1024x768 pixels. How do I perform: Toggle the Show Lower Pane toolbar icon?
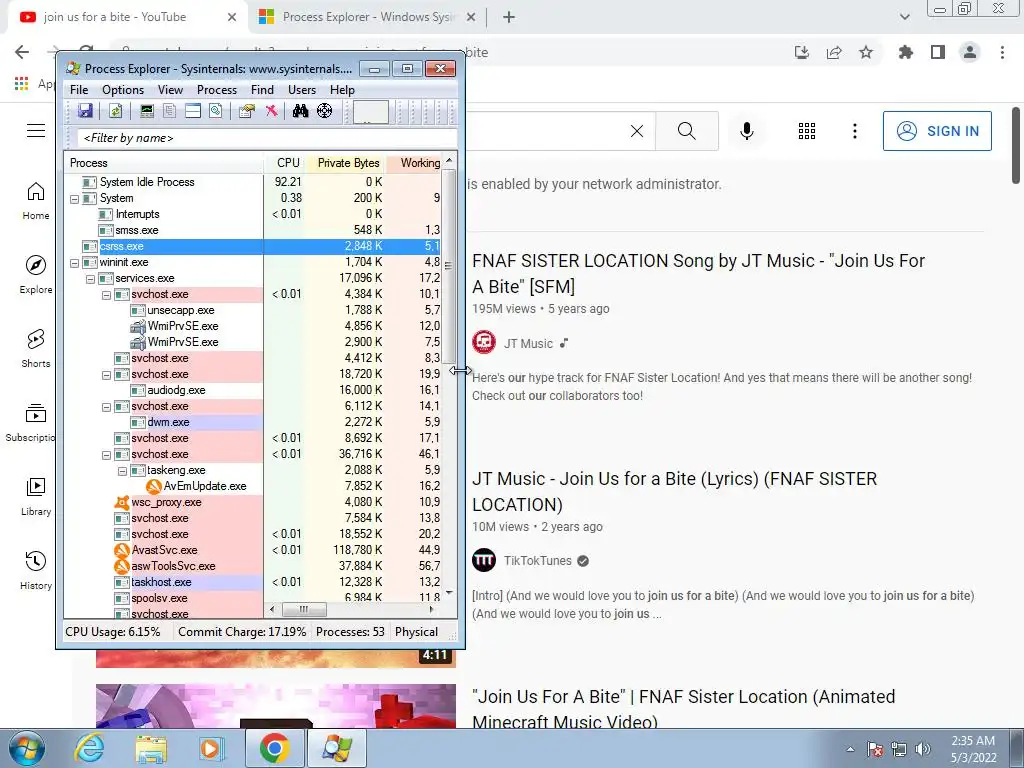coord(193,111)
